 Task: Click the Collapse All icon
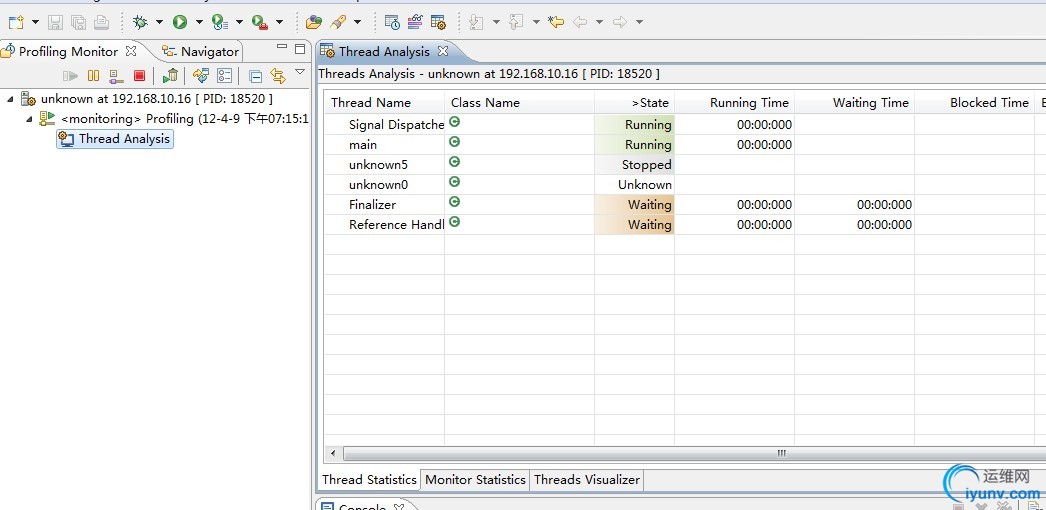(255, 76)
